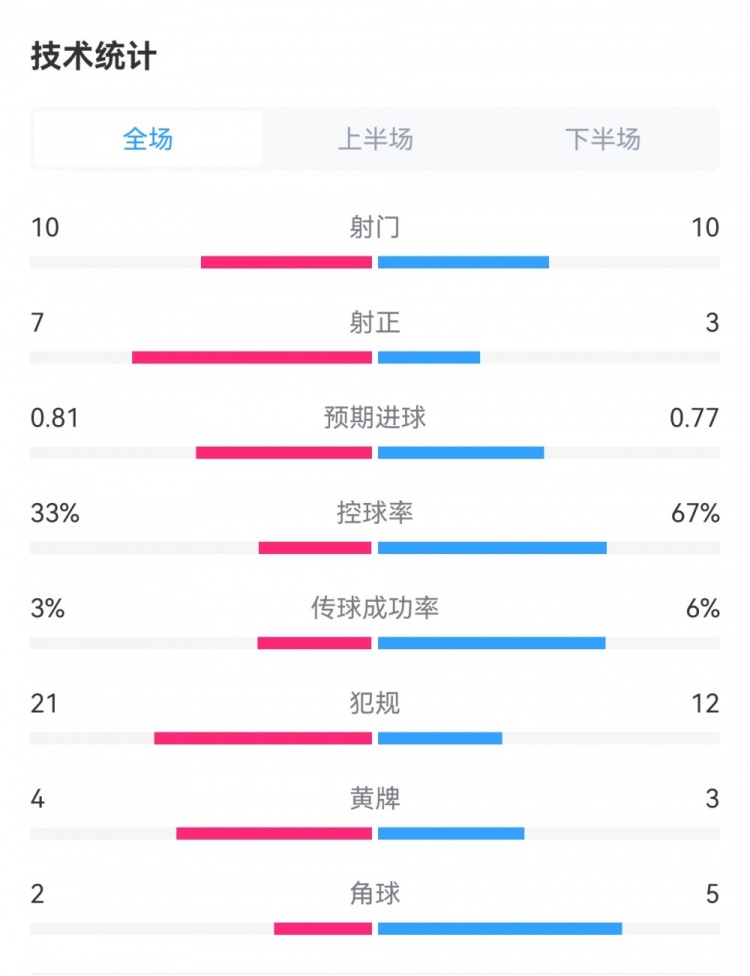750x976 pixels.
Task: Click the 传球成功率 label
Action: click(375, 607)
